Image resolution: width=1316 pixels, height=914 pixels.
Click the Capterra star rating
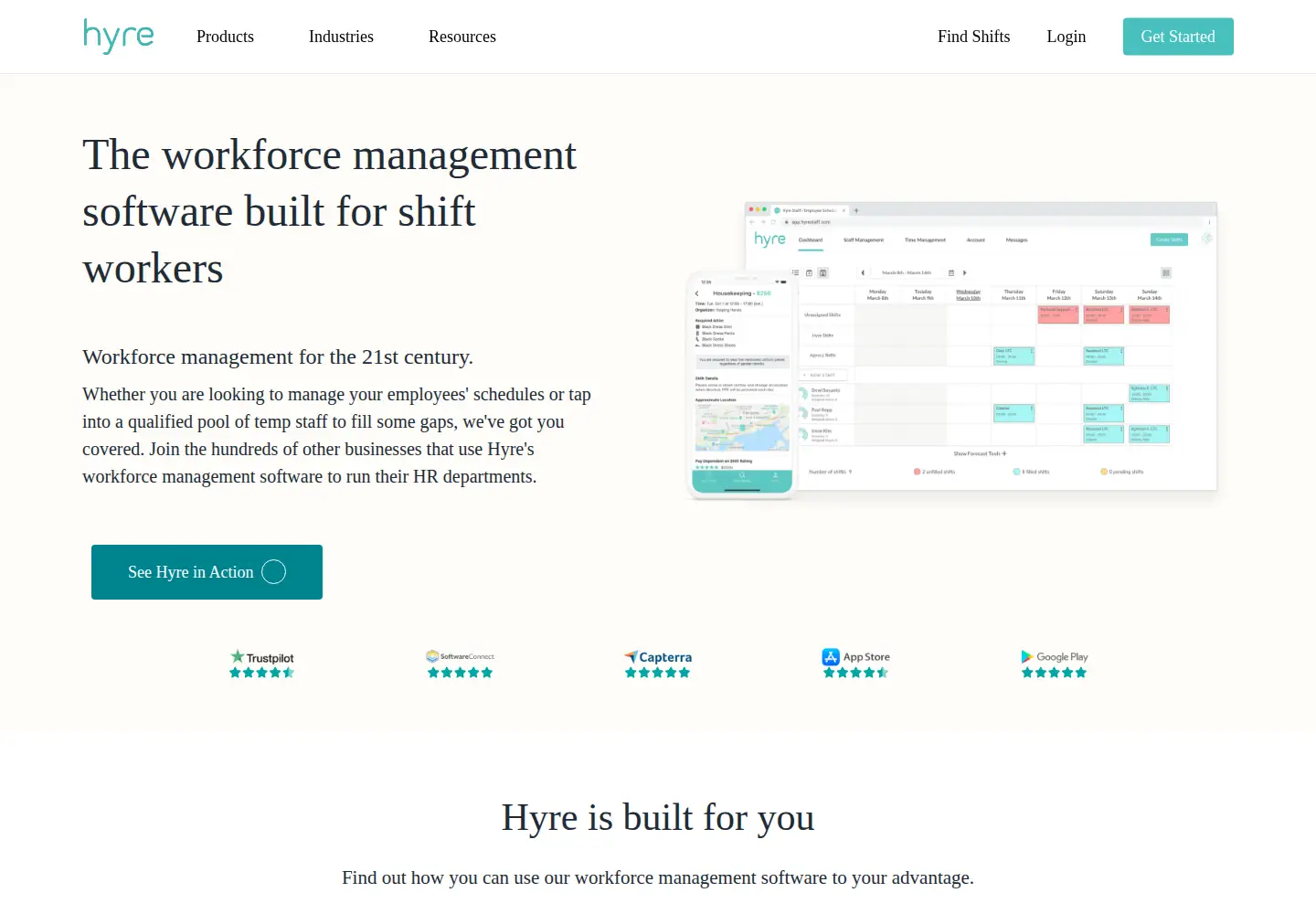[x=658, y=673]
